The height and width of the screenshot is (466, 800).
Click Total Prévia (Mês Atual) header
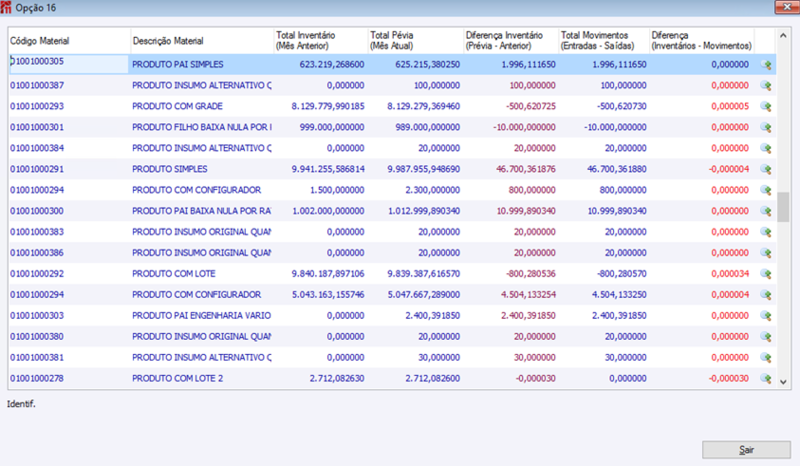[x=415, y=41]
